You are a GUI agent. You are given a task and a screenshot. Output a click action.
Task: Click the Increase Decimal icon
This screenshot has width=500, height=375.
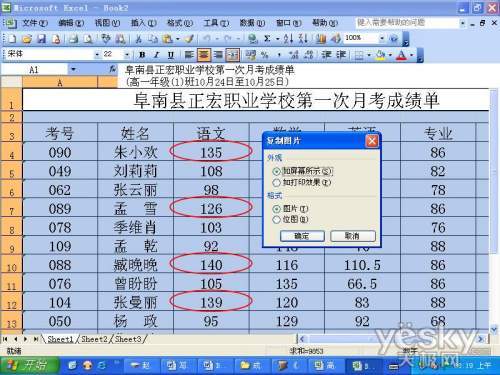click(x=294, y=55)
